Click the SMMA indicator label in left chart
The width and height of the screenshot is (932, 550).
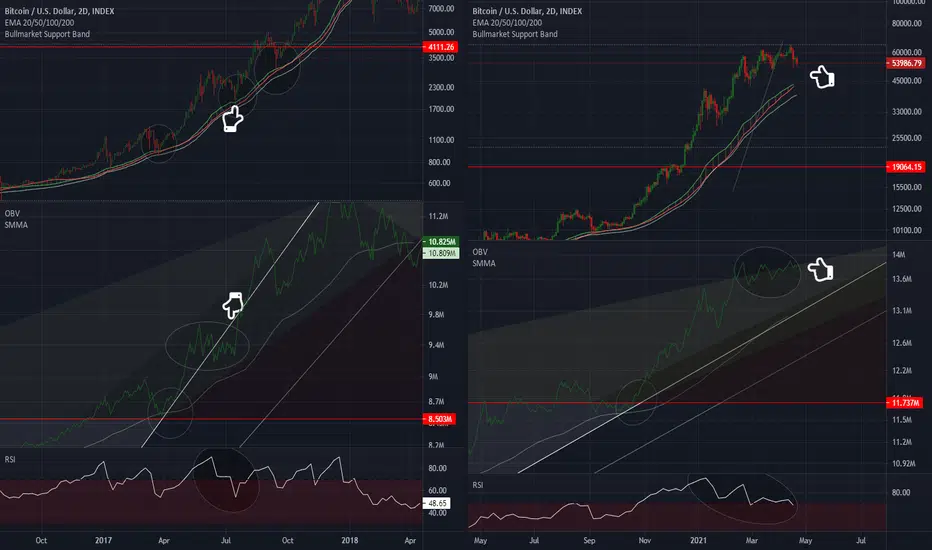(x=16, y=225)
